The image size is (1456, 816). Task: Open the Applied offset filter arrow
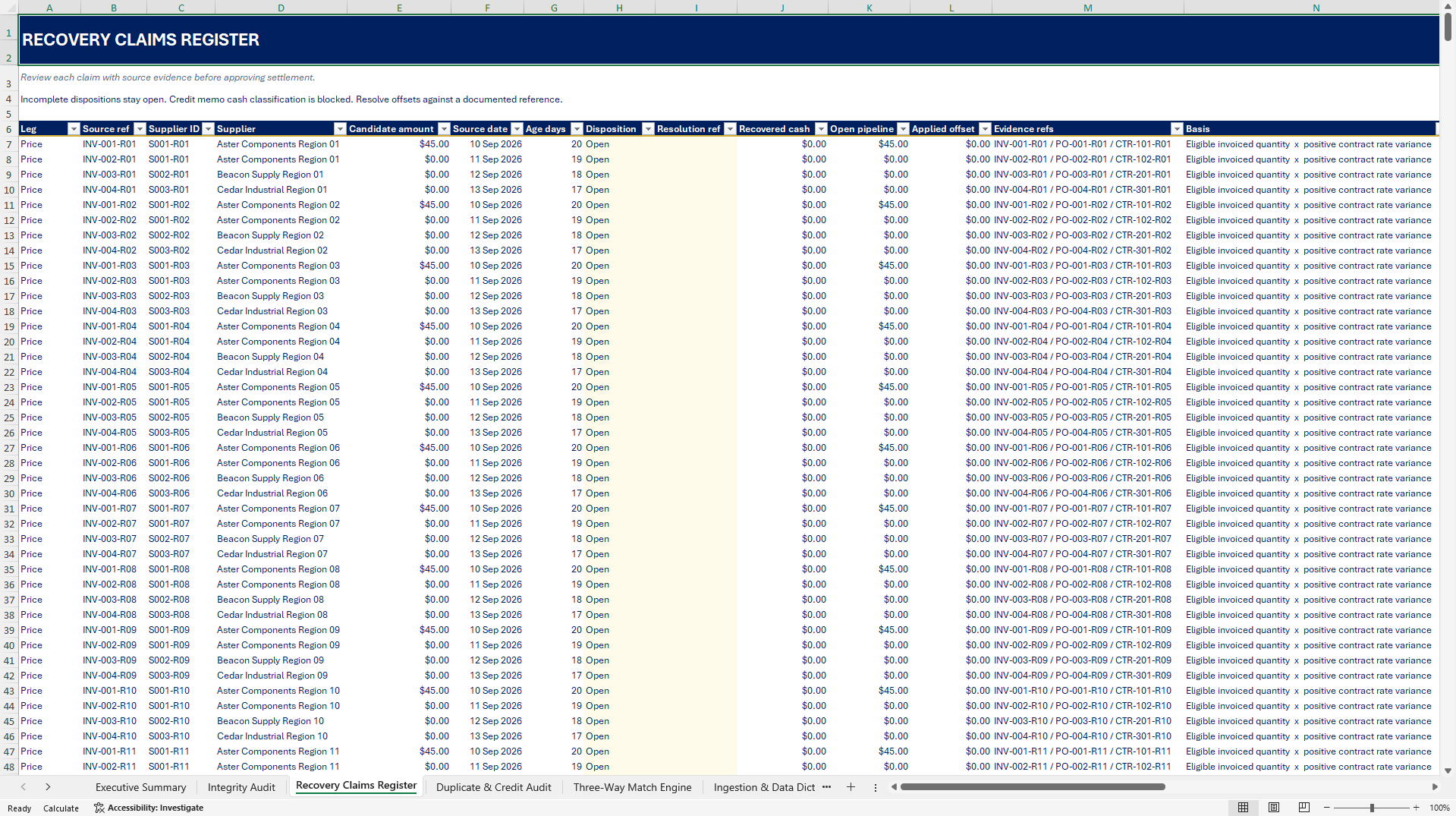(985, 129)
